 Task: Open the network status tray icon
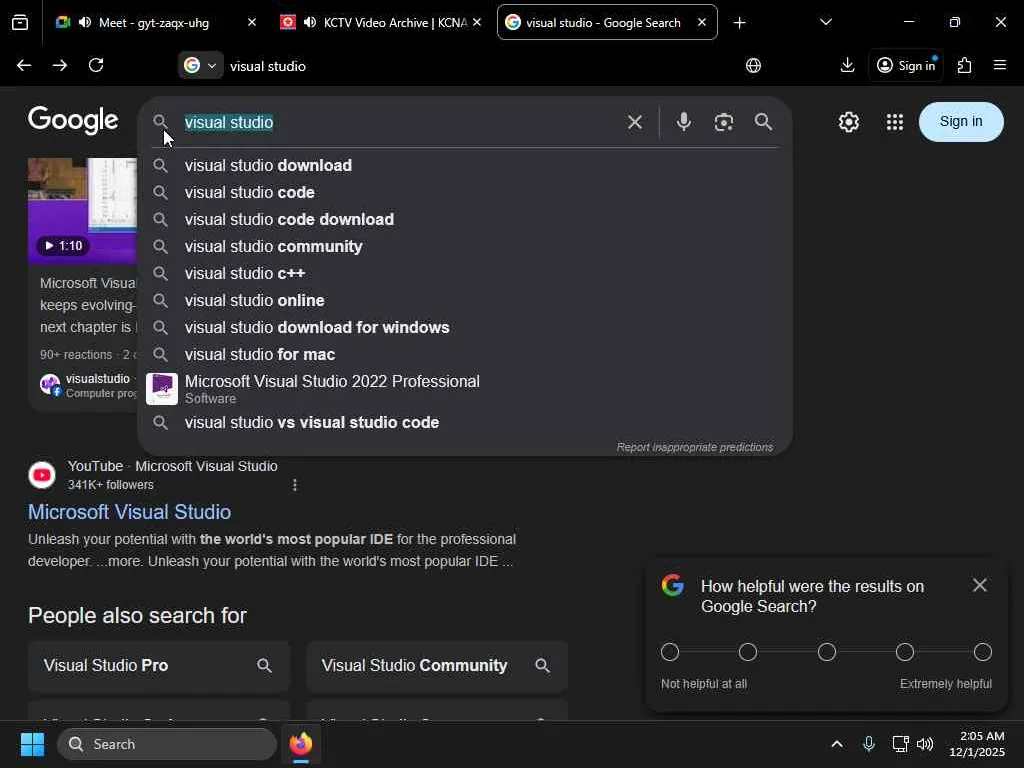point(900,744)
